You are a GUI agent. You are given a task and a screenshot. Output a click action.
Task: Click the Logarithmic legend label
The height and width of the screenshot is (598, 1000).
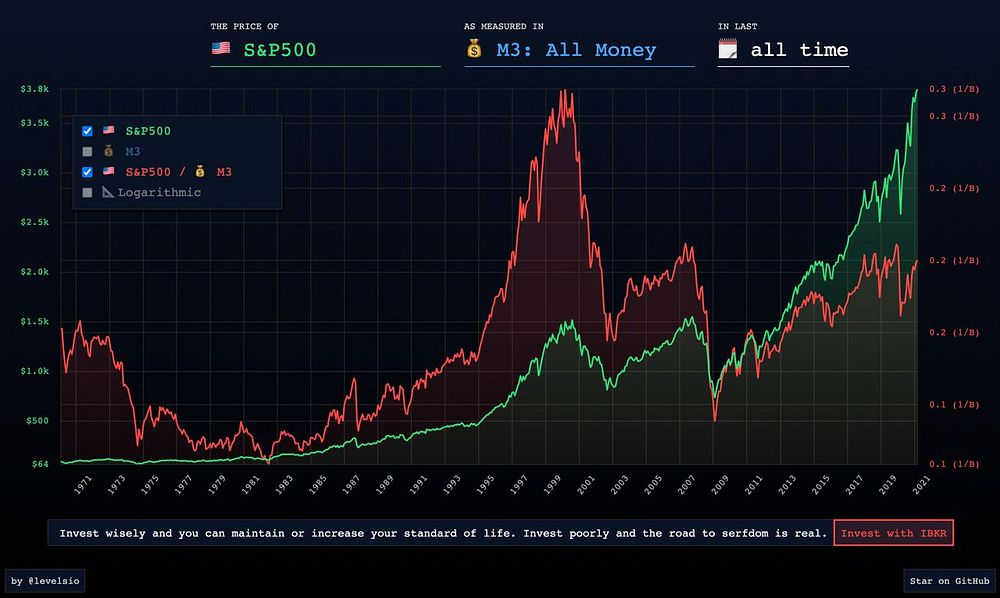point(159,193)
